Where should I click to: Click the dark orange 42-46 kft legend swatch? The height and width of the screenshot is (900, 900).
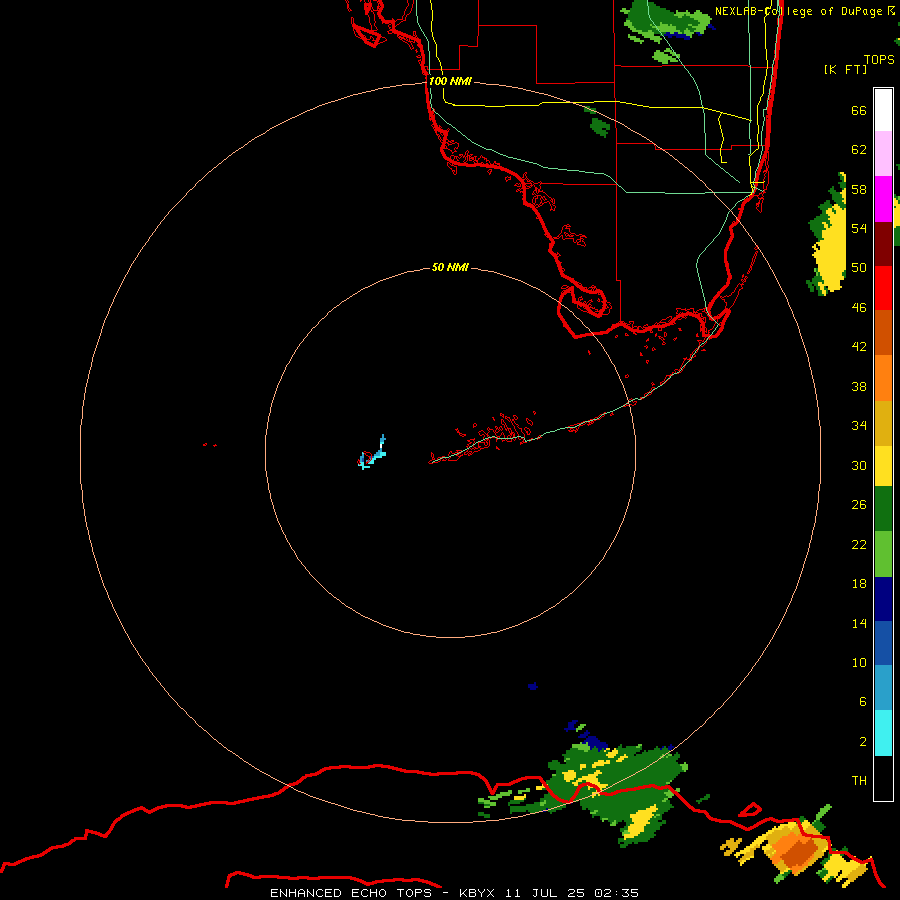pos(883,333)
